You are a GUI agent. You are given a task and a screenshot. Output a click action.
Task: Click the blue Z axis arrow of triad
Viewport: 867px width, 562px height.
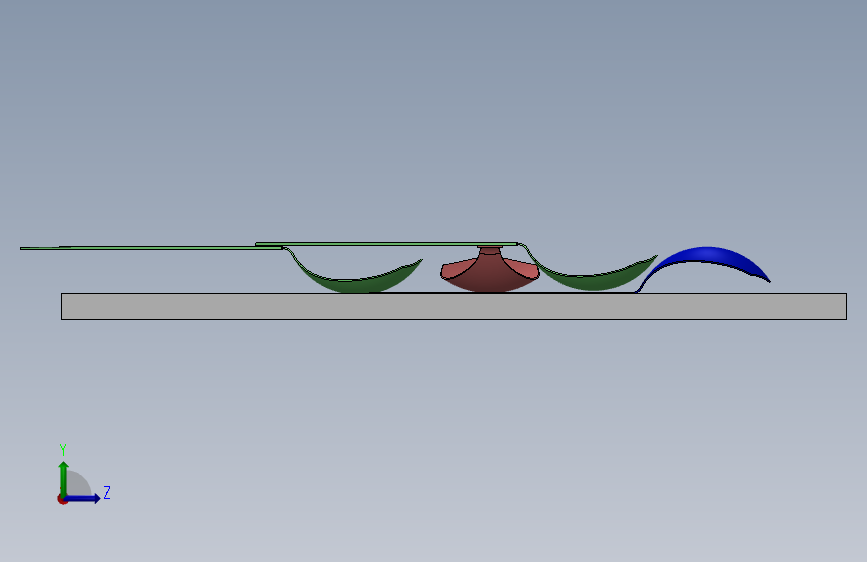click(83, 498)
